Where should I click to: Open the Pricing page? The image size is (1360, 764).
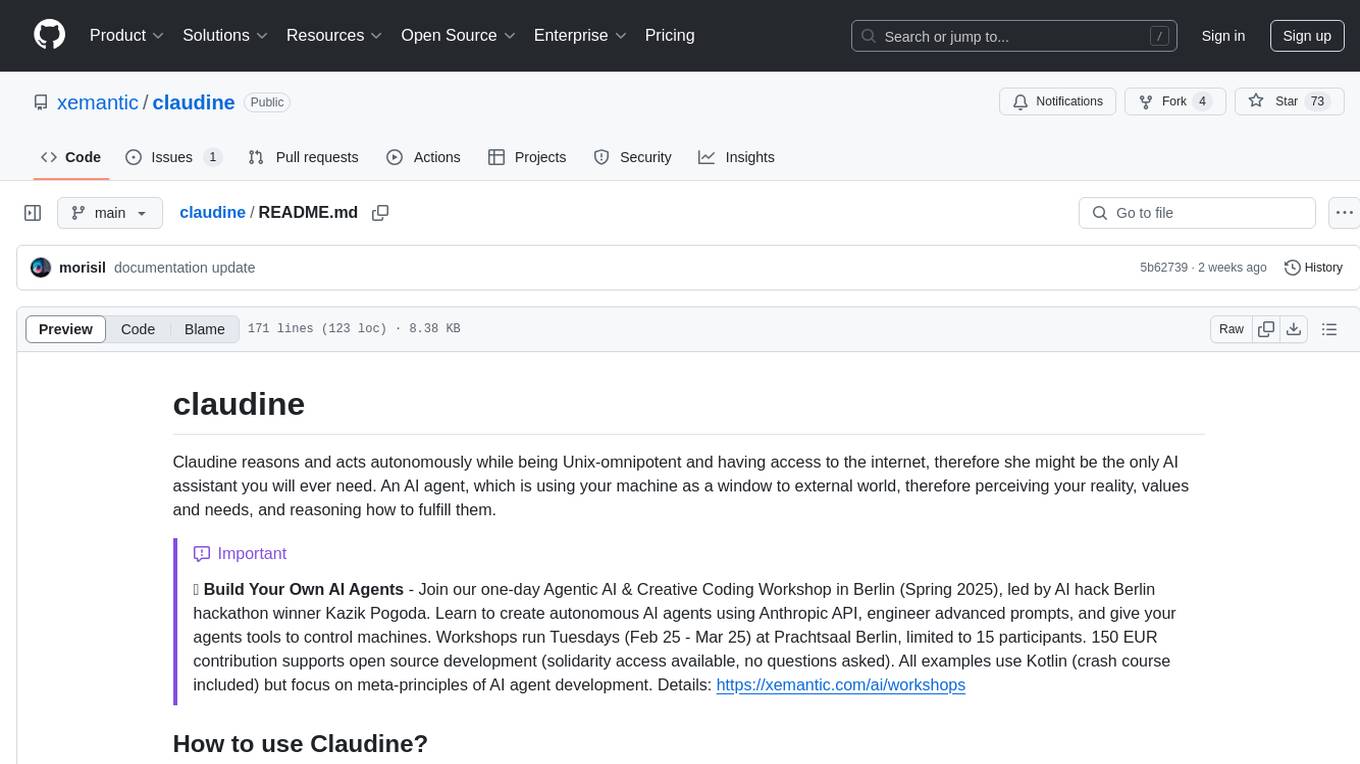pyautogui.click(x=670, y=35)
